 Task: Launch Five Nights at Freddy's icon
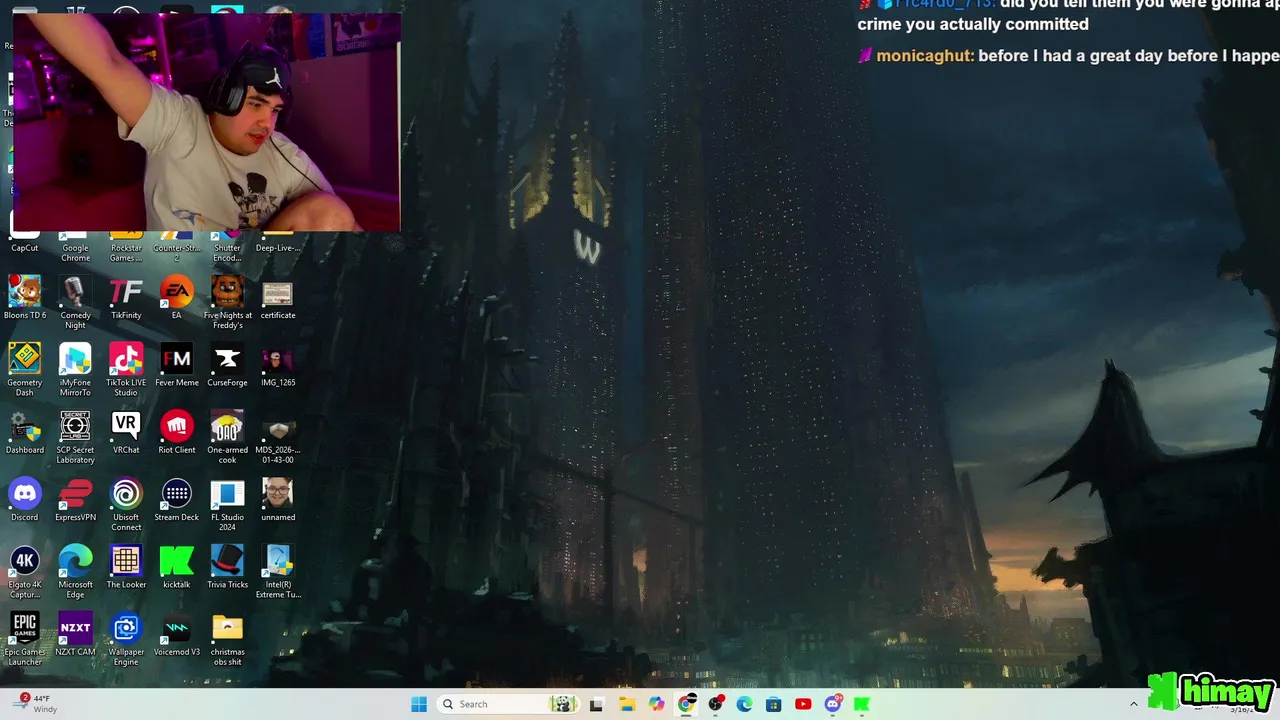(x=227, y=303)
